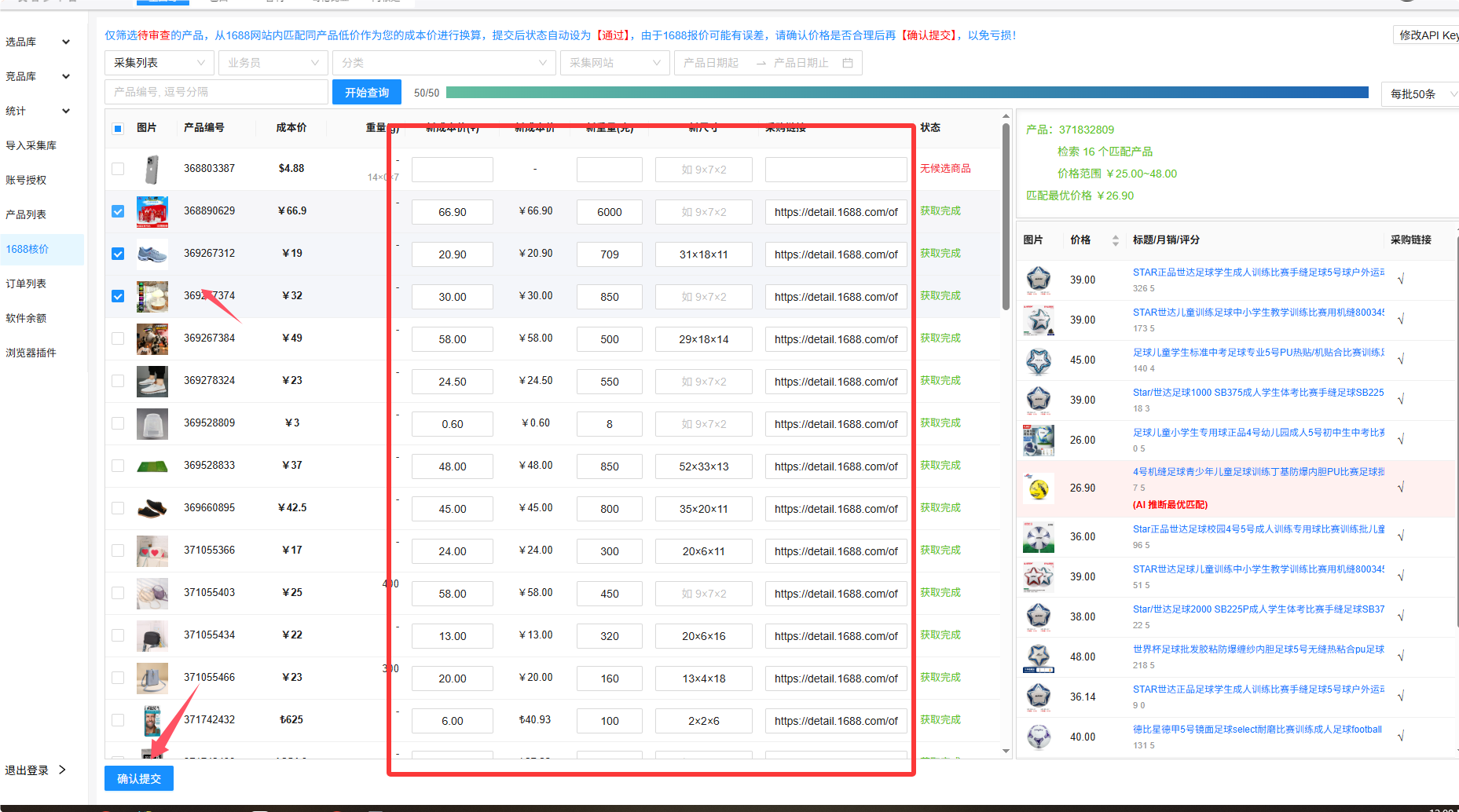Click the yellow football image priced 26.90
The width and height of the screenshot is (1459, 812).
1039,488
